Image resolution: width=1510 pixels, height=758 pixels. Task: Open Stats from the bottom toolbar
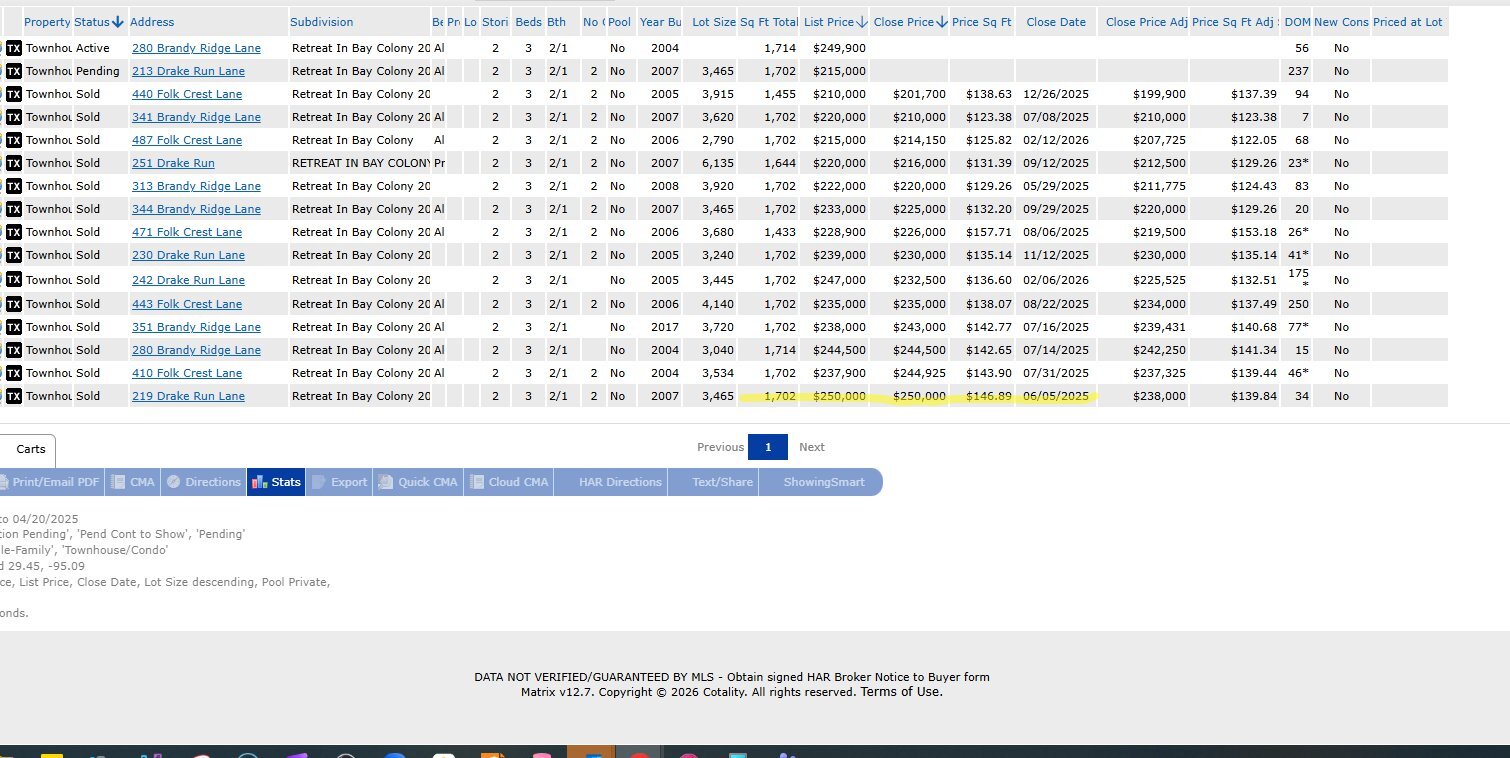click(276, 482)
